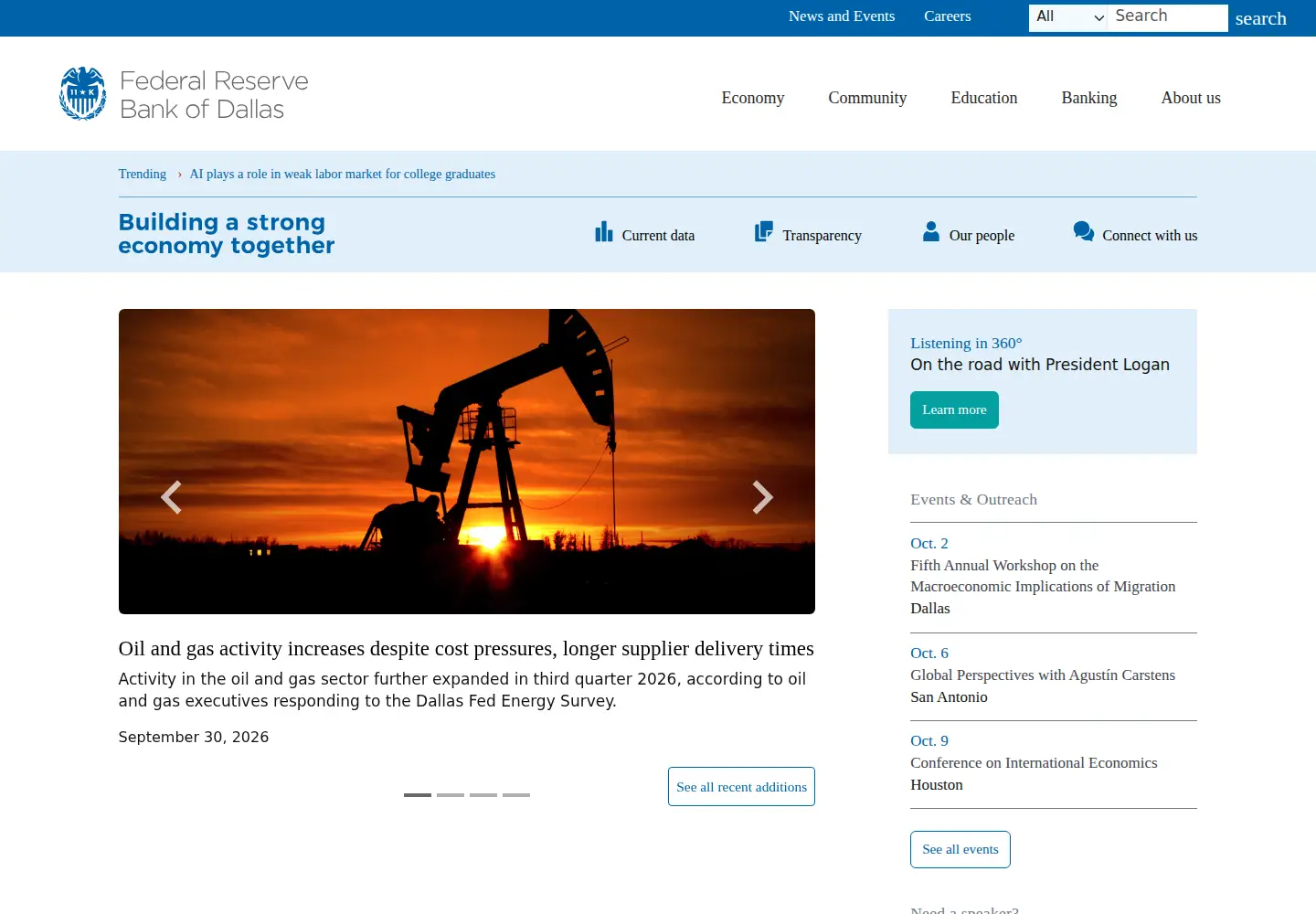
Task: Open Oct. 2 event date link
Action: click(929, 543)
